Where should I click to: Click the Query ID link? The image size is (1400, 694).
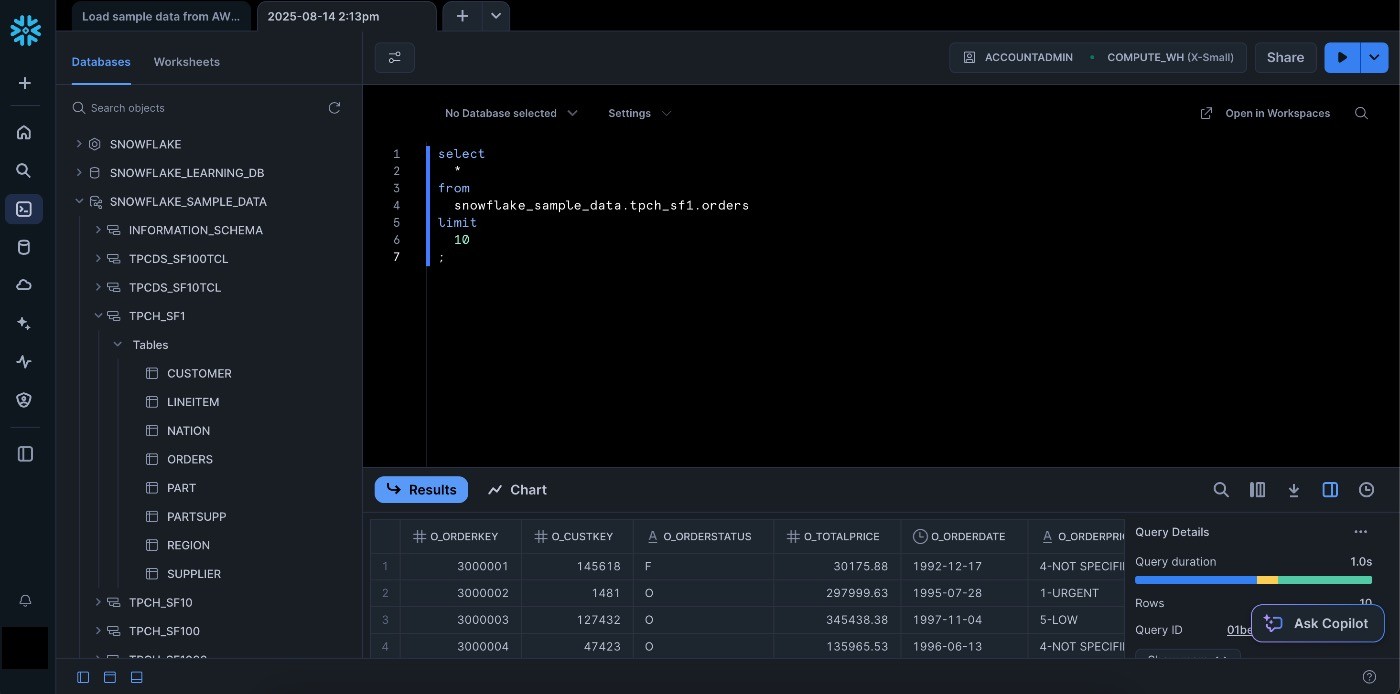1238,630
